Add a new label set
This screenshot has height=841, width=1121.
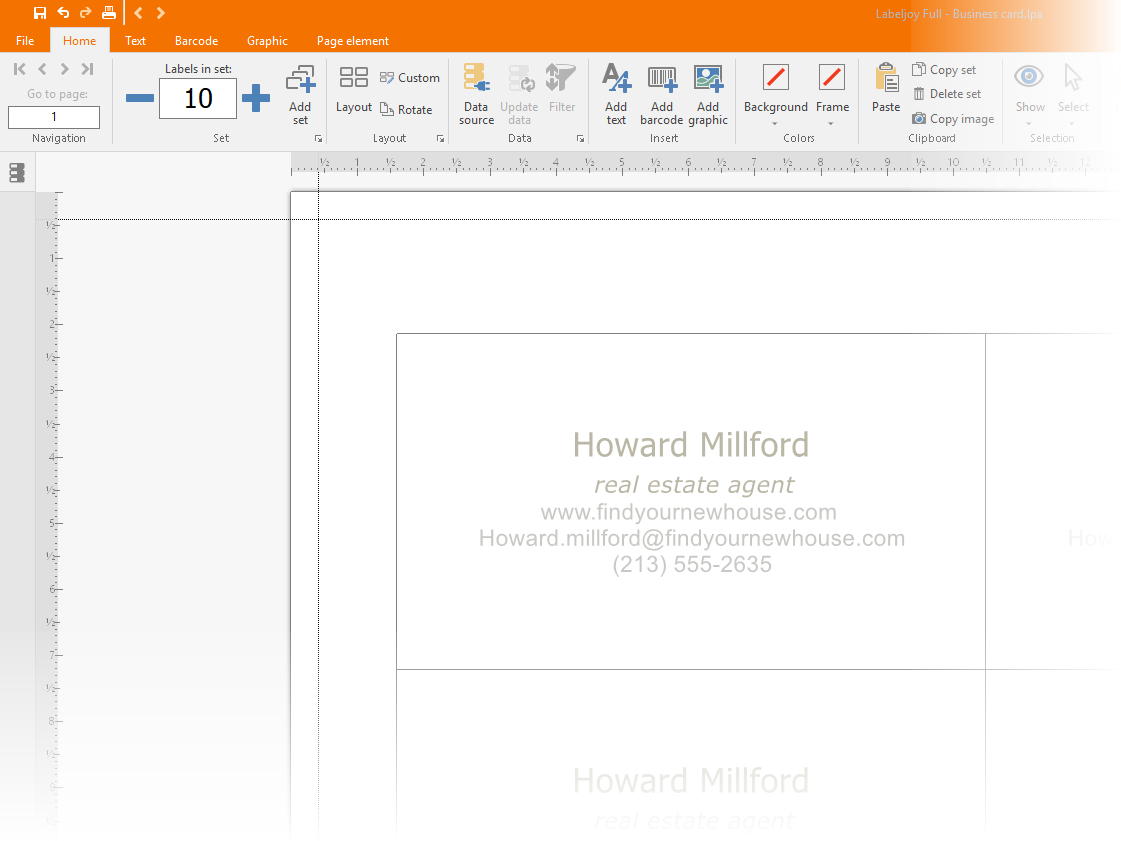pos(300,94)
